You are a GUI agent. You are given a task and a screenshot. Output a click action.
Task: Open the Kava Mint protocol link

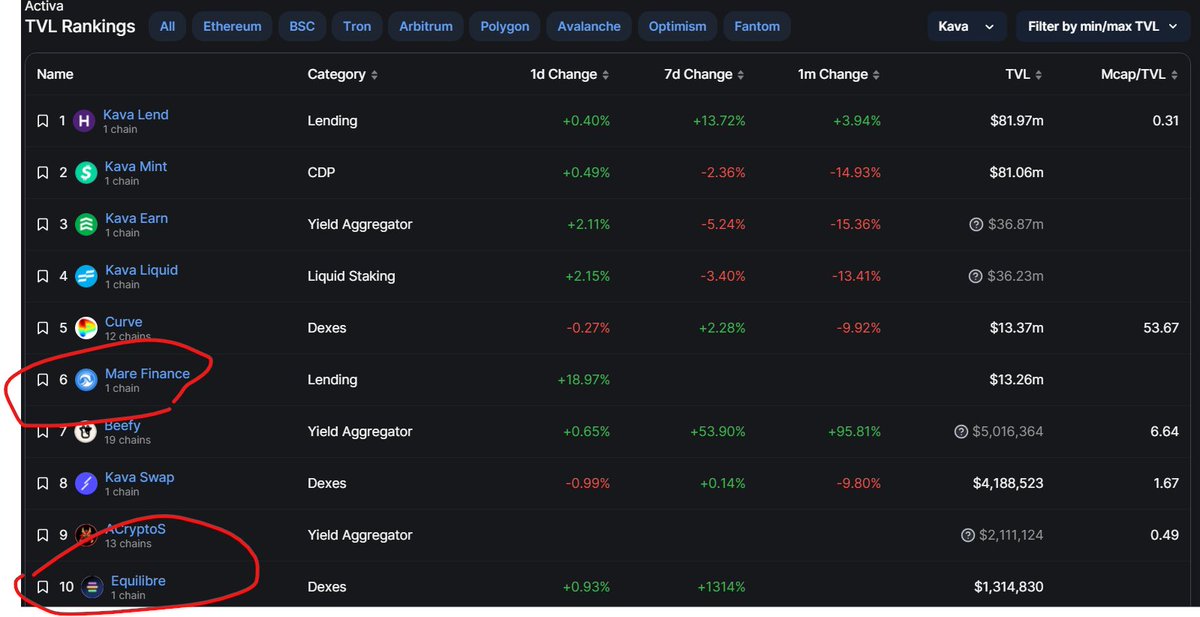[136, 167]
